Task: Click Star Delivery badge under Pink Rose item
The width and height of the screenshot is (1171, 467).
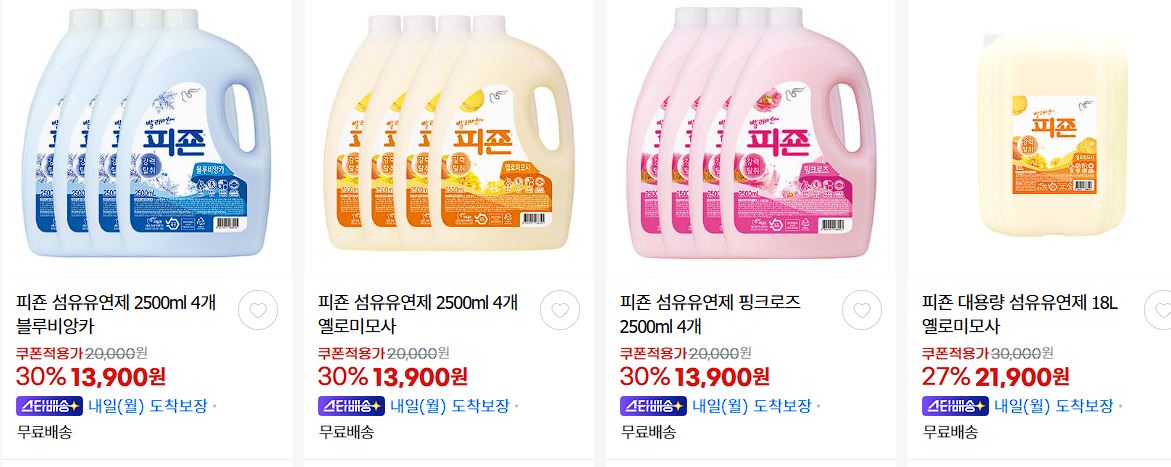Action: click(653, 406)
